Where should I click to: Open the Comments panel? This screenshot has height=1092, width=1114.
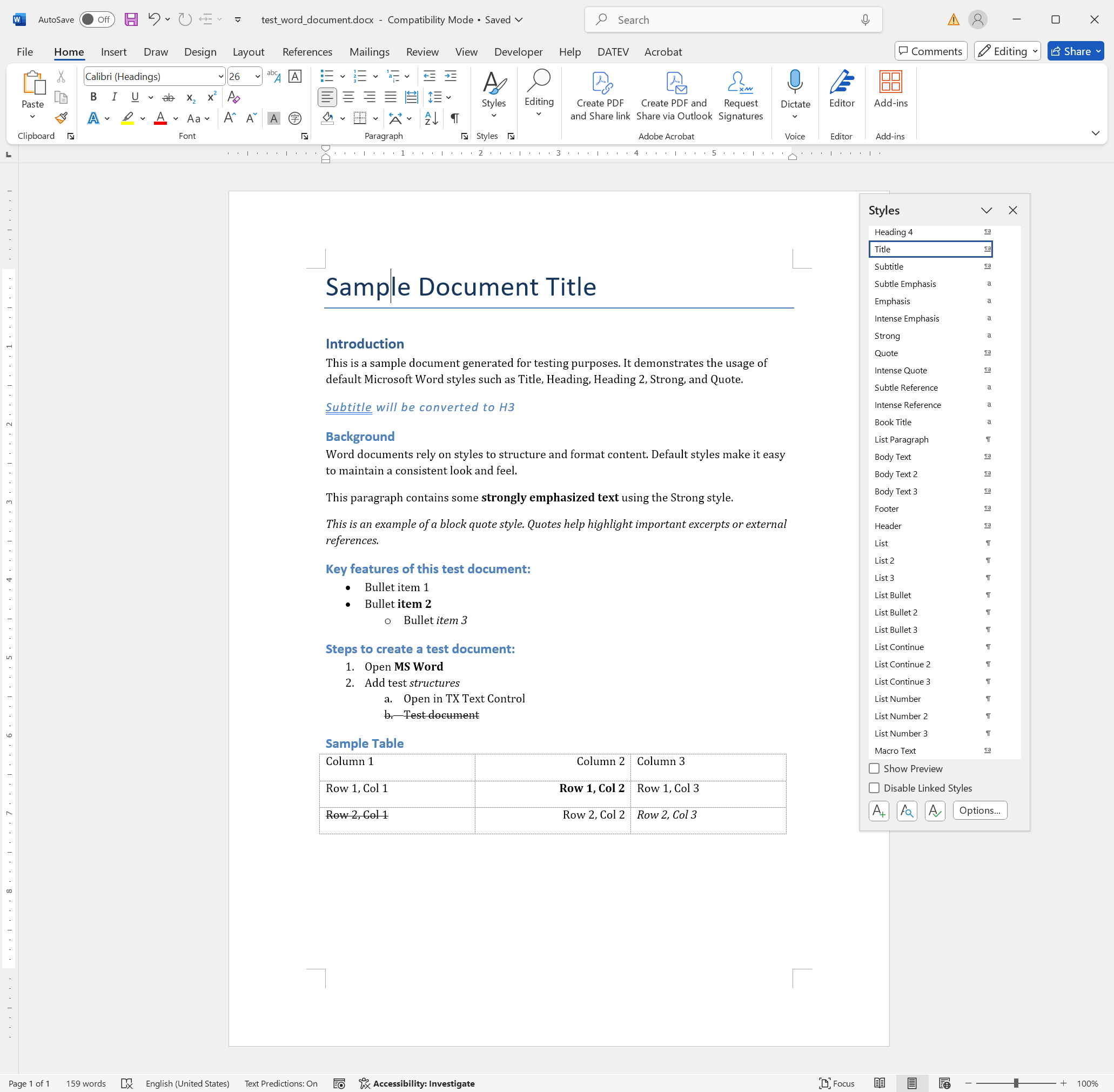click(x=930, y=51)
